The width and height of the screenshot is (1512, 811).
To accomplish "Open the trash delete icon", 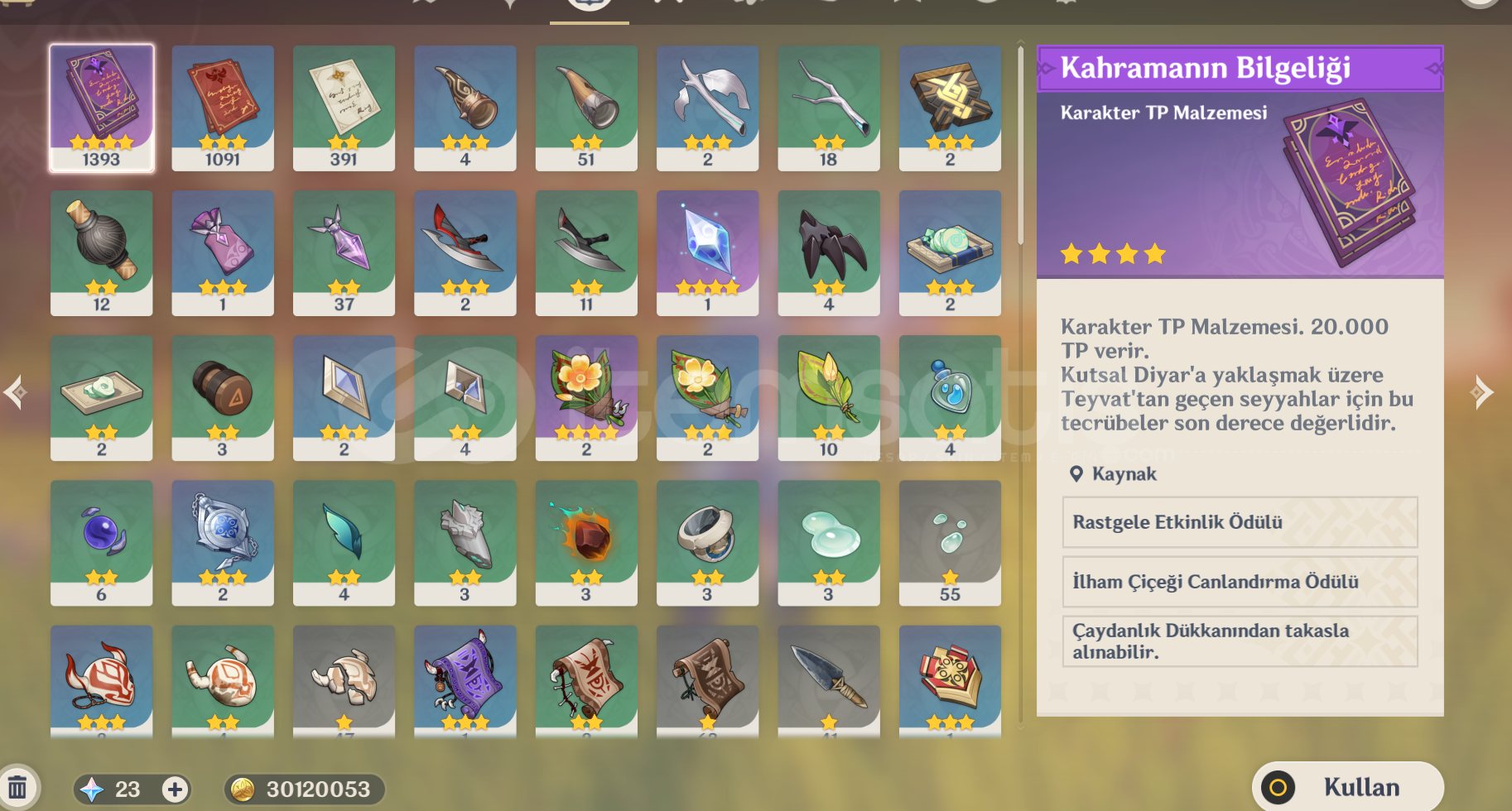I will point(17,787).
